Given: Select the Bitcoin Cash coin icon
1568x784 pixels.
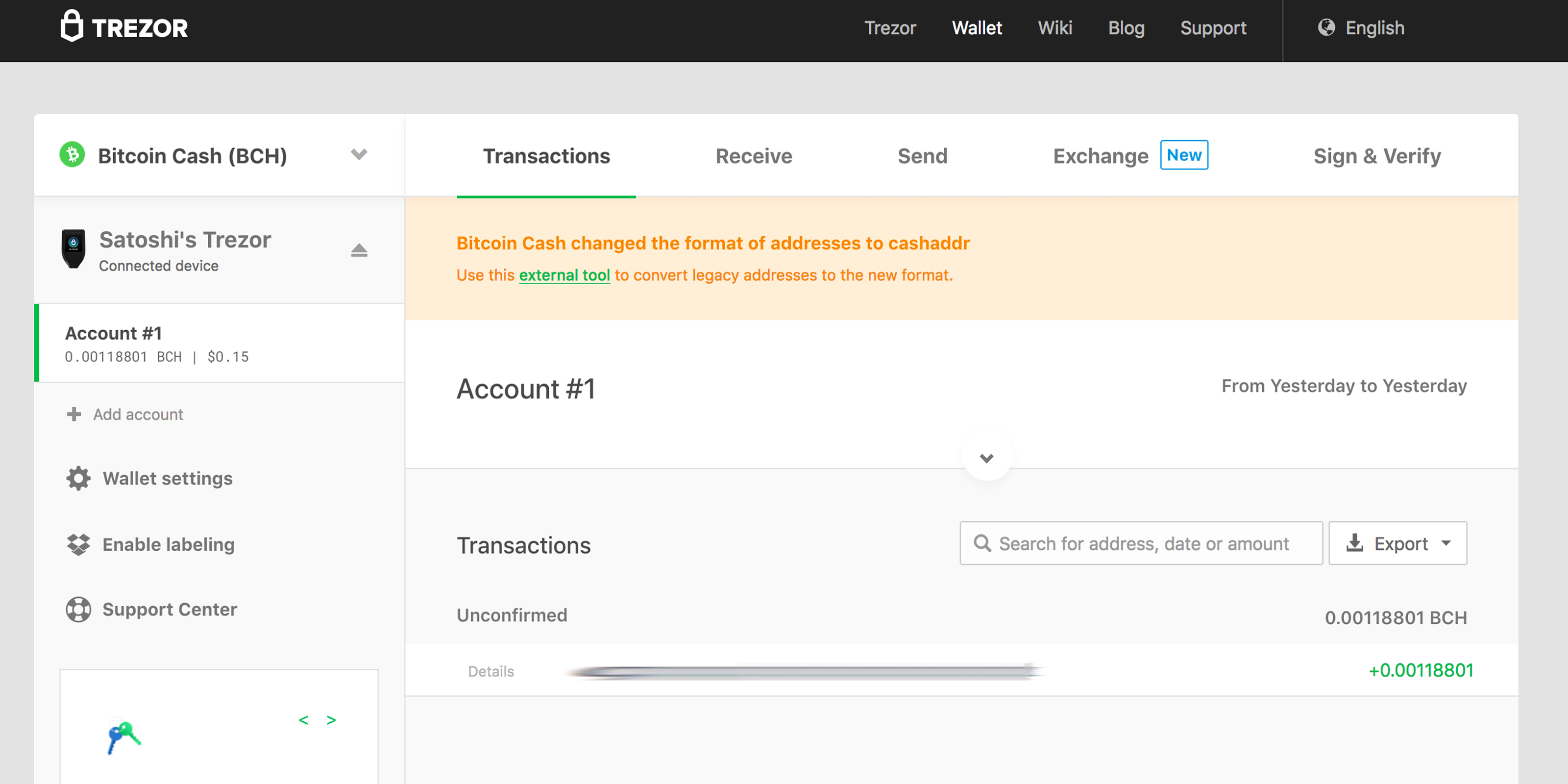Looking at the screenshot, I should pos(73,155).
